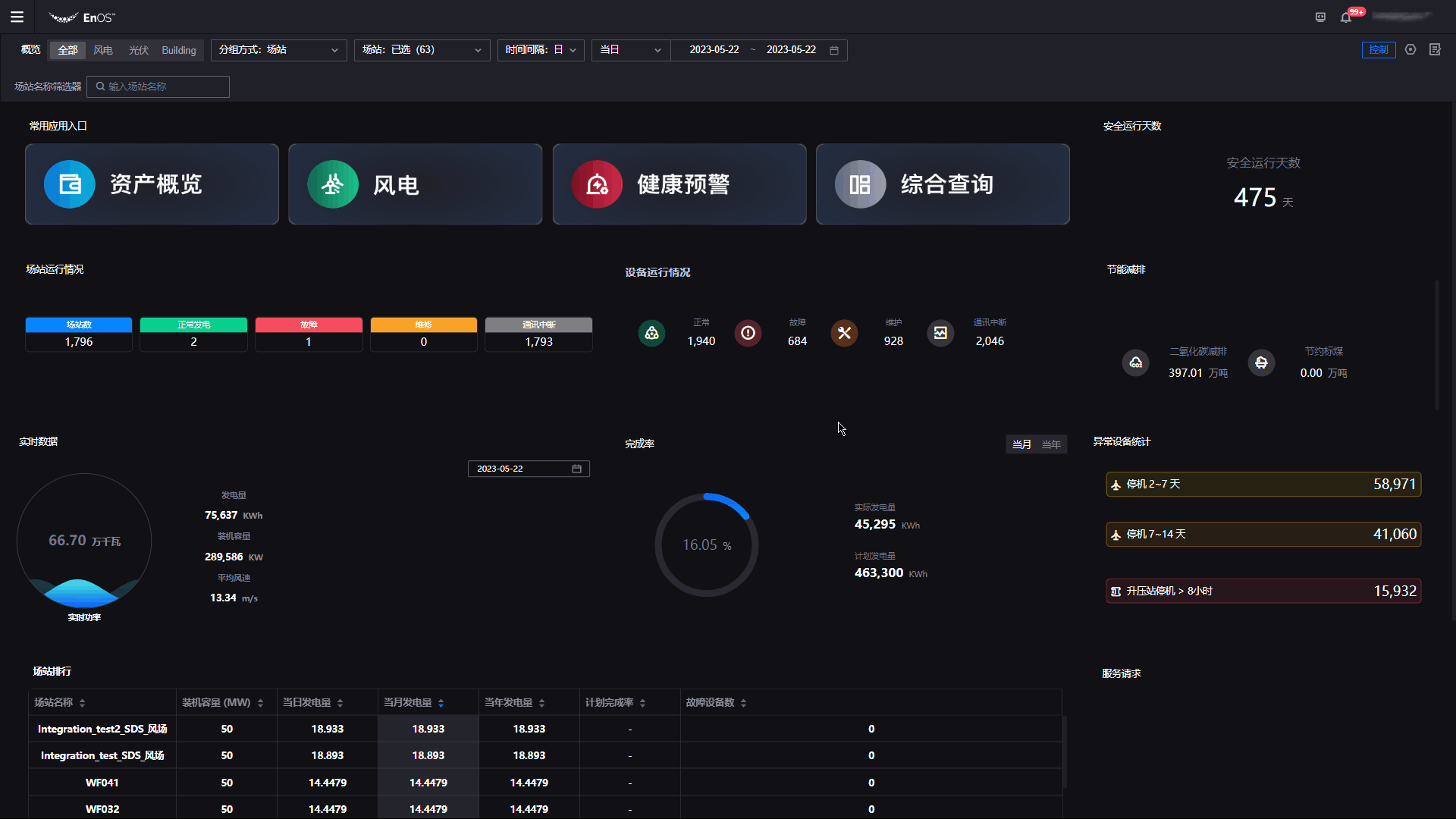Open the hamburger menu icon
Image resolution: width=1456 pixels, height=819 pixels.
tap(17, 17)
